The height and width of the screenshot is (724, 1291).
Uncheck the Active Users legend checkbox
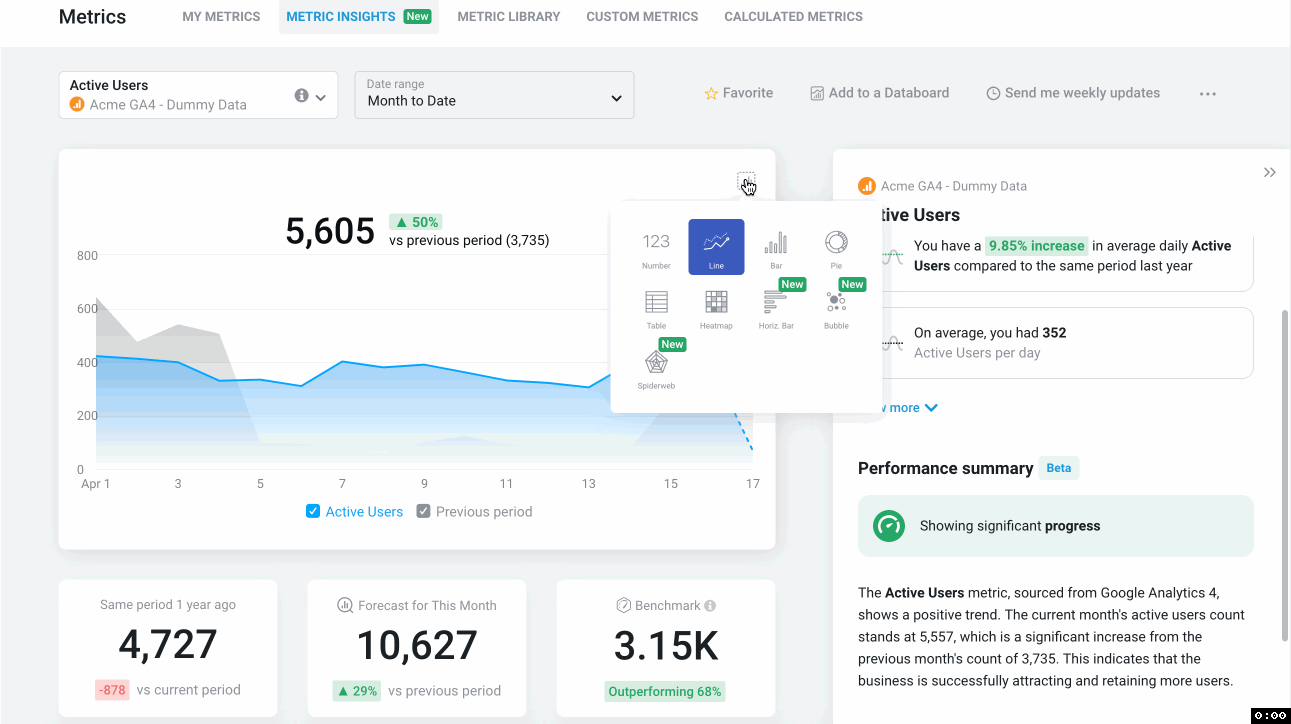tap(313, 511)
